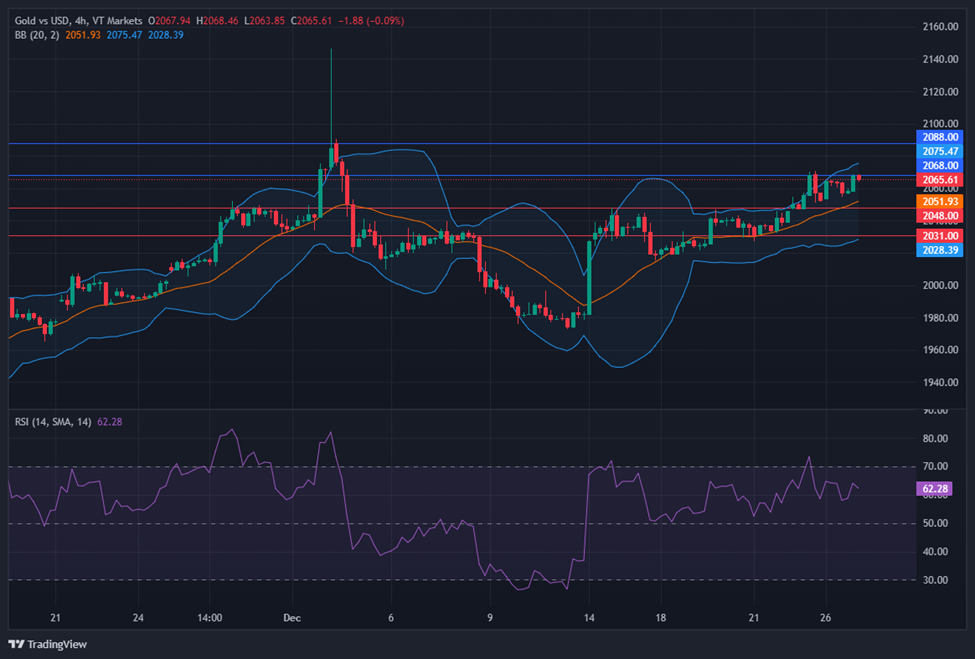Screen dimensions: 975x659
Task: Select the red 2048.00 price level label
Action: coord(940,216)
